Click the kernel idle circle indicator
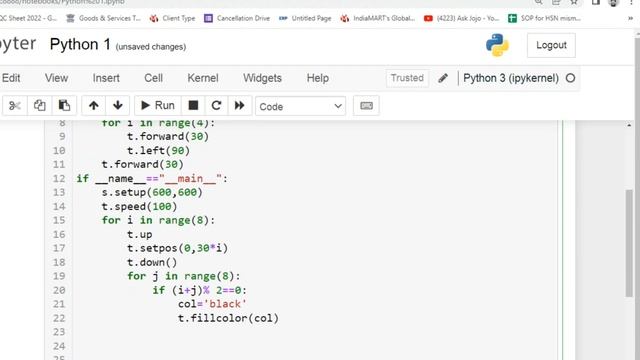This screenshot has height=360, width=640. click(571, 78)
